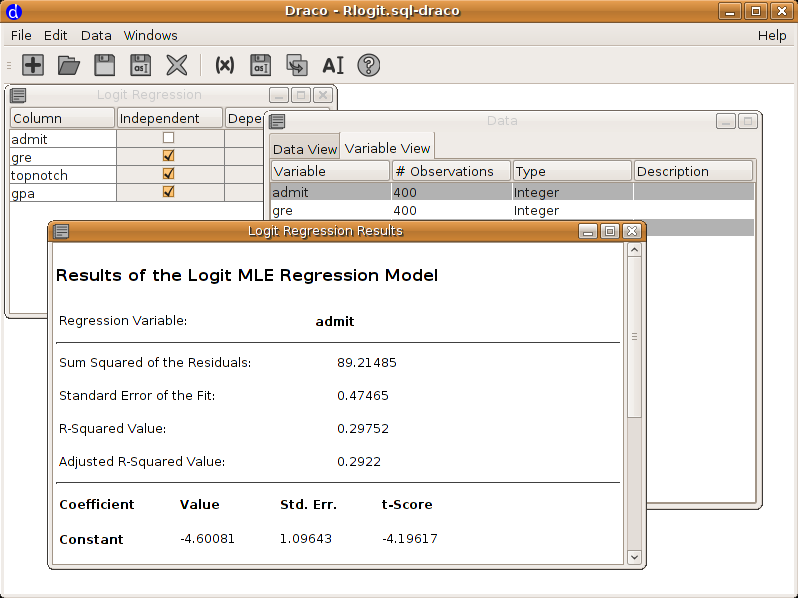798x598 pixels.
Task: Click results scrollbar down arrow
Action: pyautogui.click(x=634, y=556)
